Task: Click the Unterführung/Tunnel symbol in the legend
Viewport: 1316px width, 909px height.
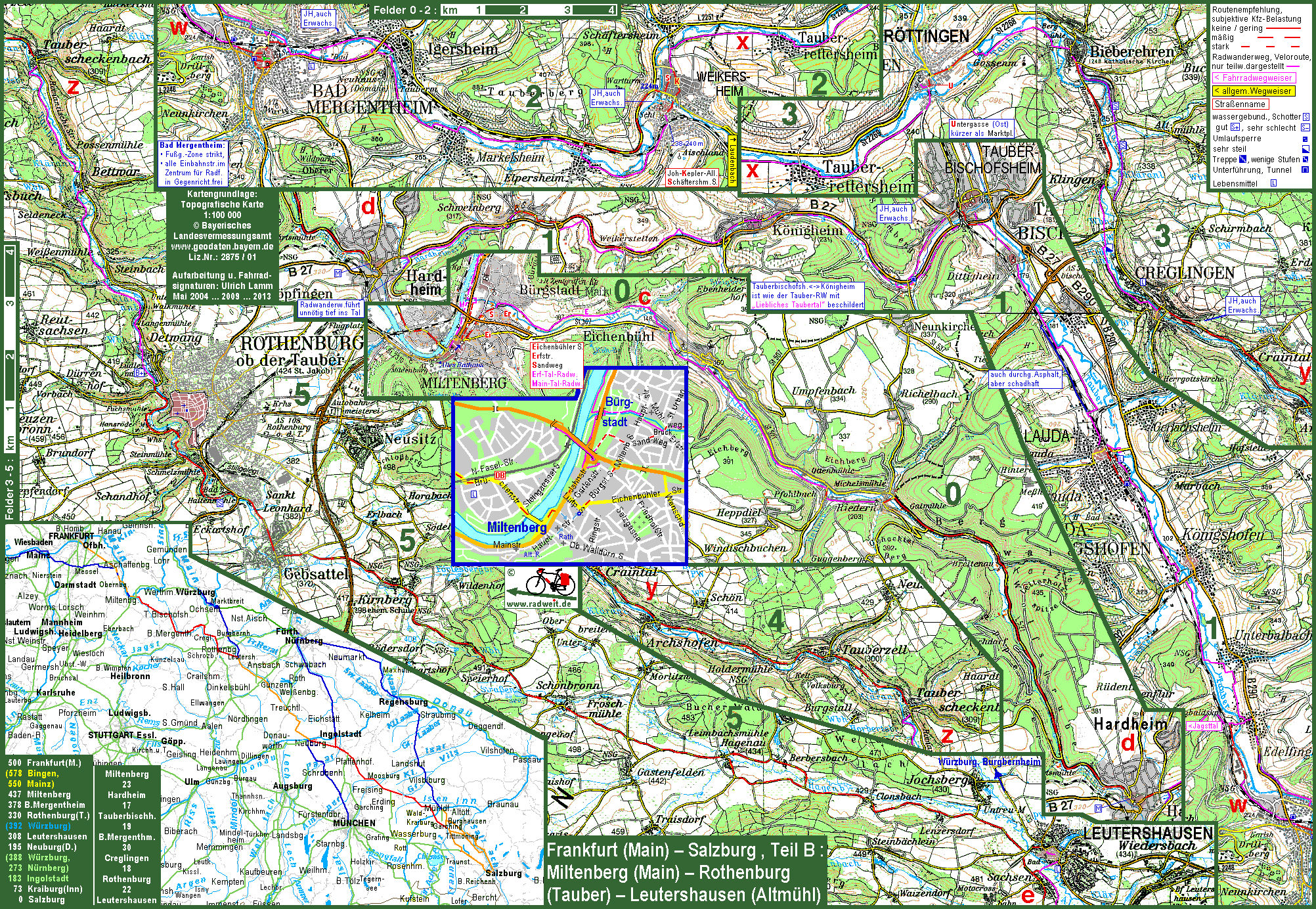Action: pos(1305,169)
